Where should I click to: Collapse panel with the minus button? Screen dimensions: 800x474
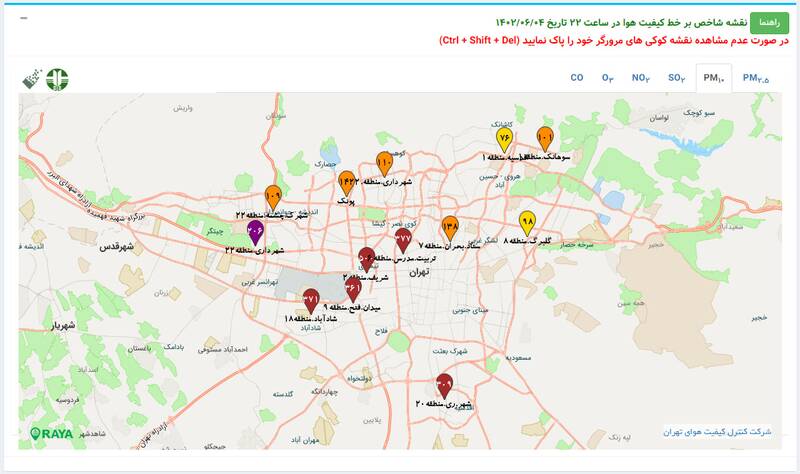(24, 18)
